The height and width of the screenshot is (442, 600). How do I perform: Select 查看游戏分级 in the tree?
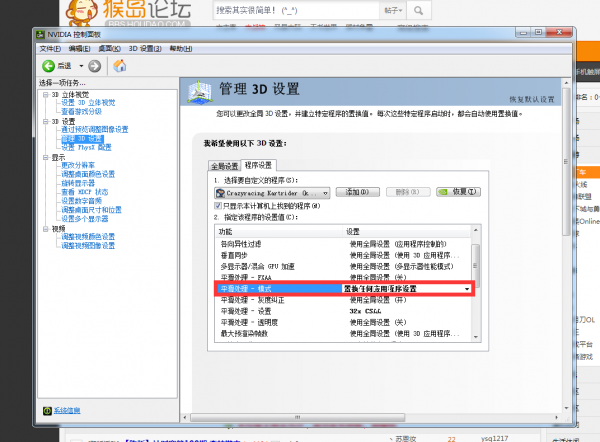81,112
